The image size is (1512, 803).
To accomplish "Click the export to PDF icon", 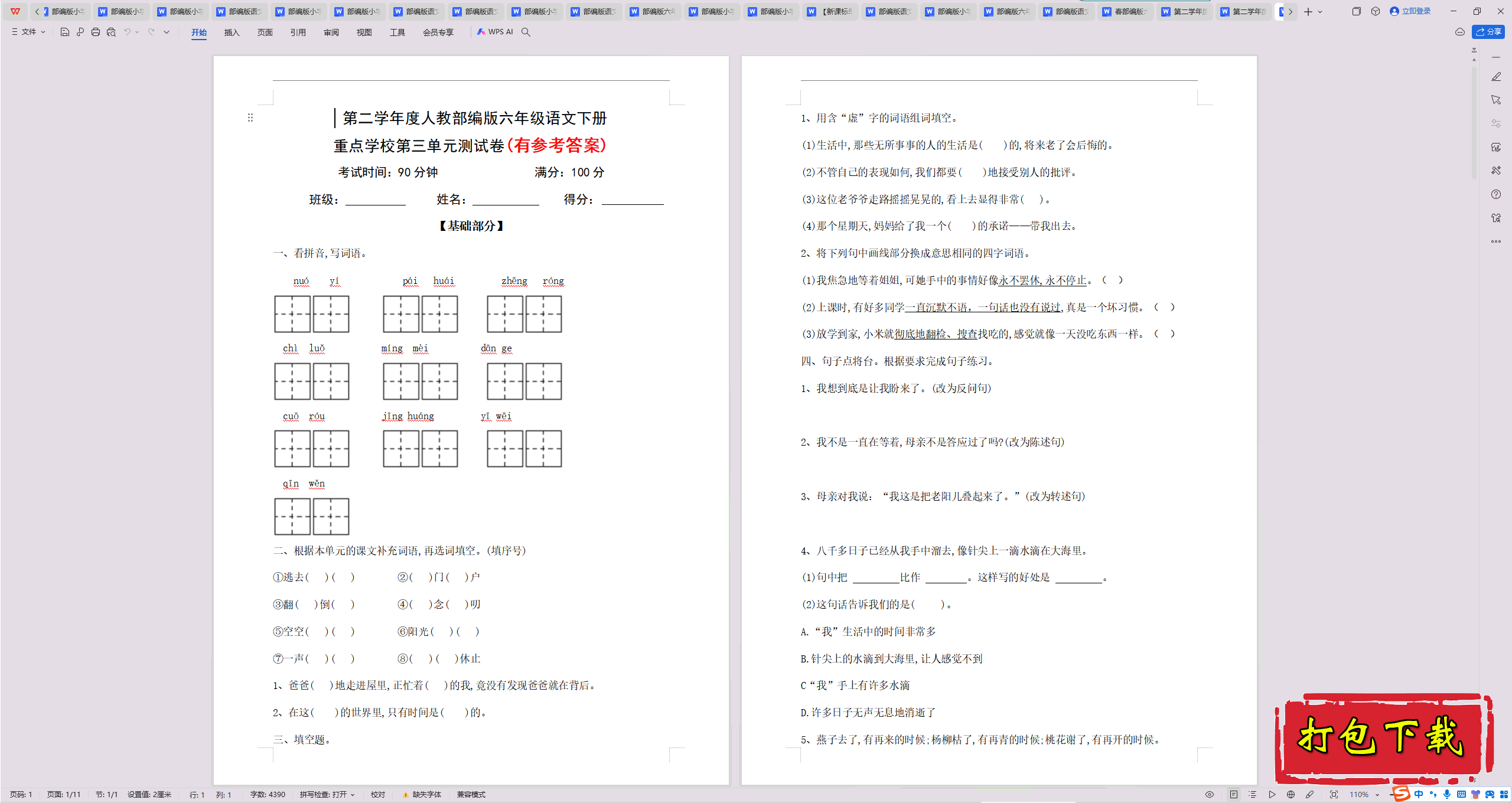I will [x=80, y=32].
